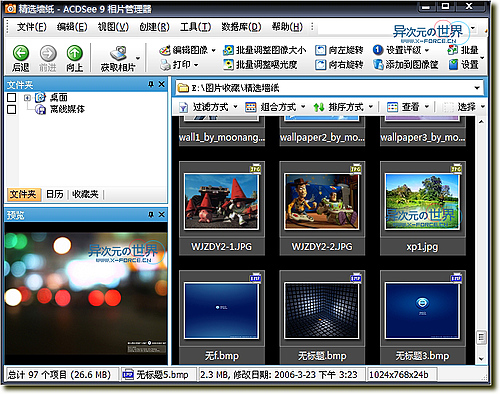The width and height of the screenshot is (500, 394).
Task: Open the 设置评级 rating button
Action: tap(401, 50)
